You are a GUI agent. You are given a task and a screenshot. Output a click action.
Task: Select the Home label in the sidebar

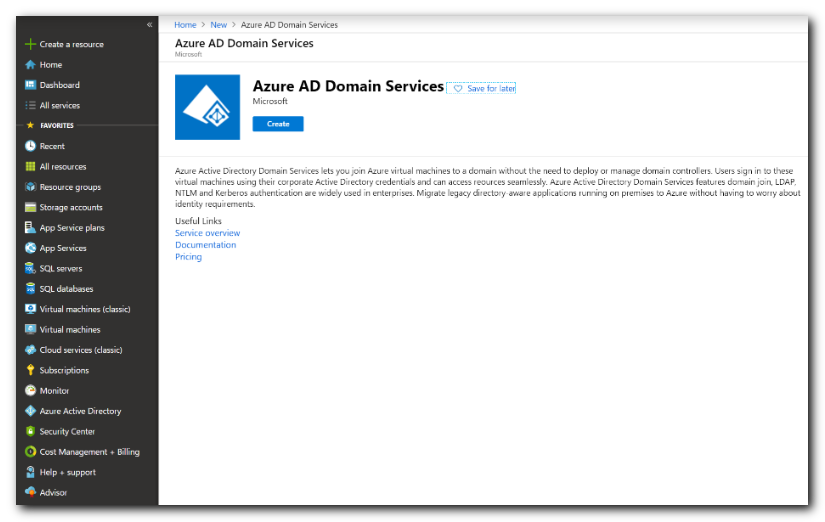tap(51, 65)
